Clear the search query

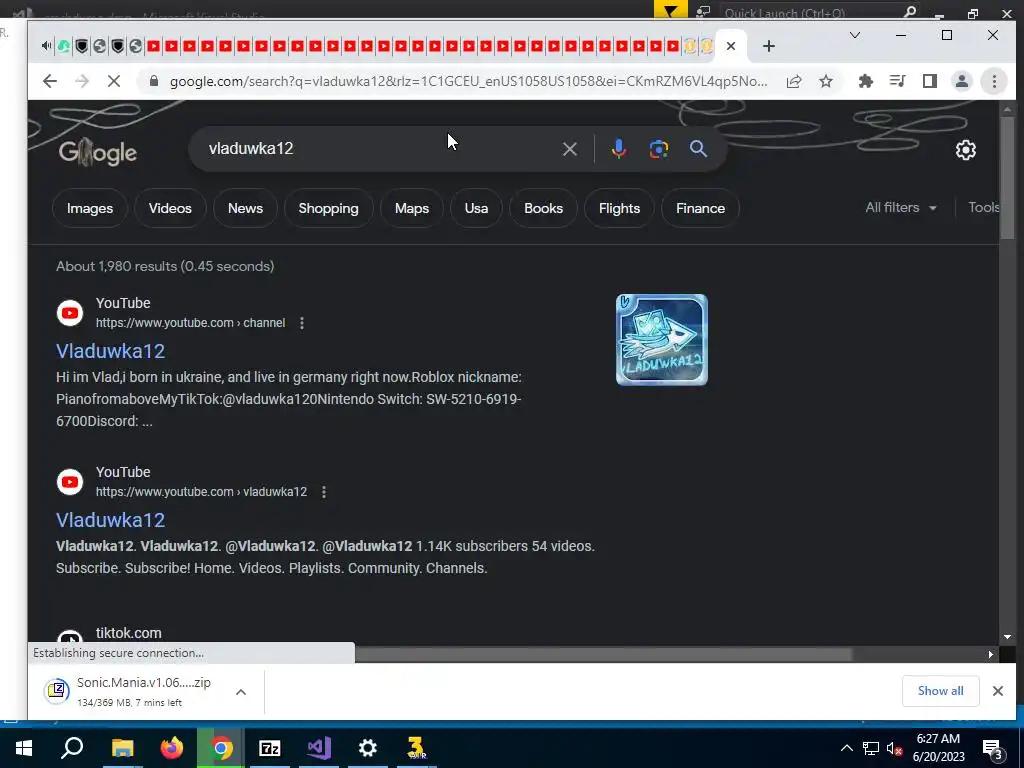[x=569, y=149]
